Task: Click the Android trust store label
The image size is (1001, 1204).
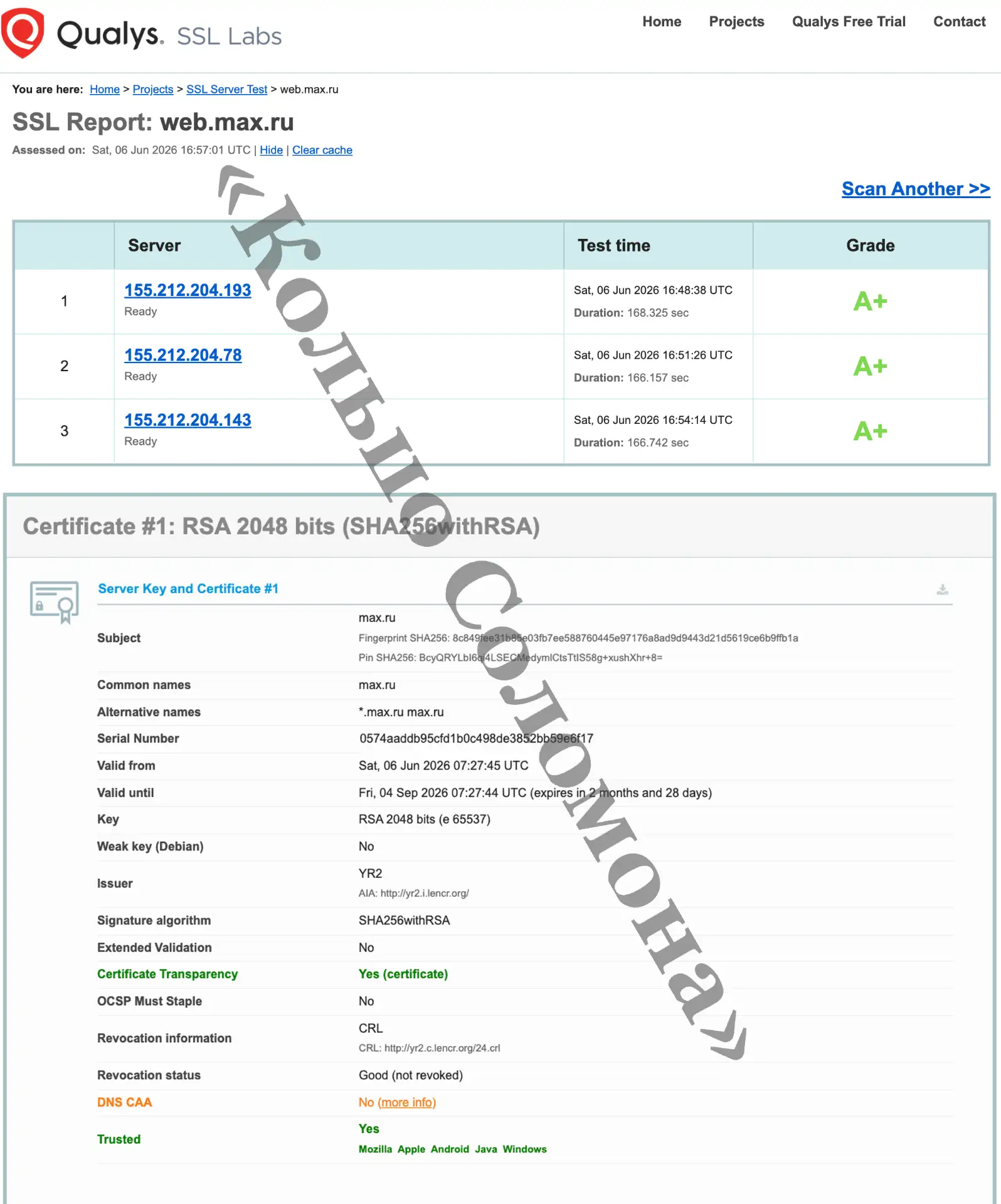Action: pyautogui.click(x=450, y=1149)
